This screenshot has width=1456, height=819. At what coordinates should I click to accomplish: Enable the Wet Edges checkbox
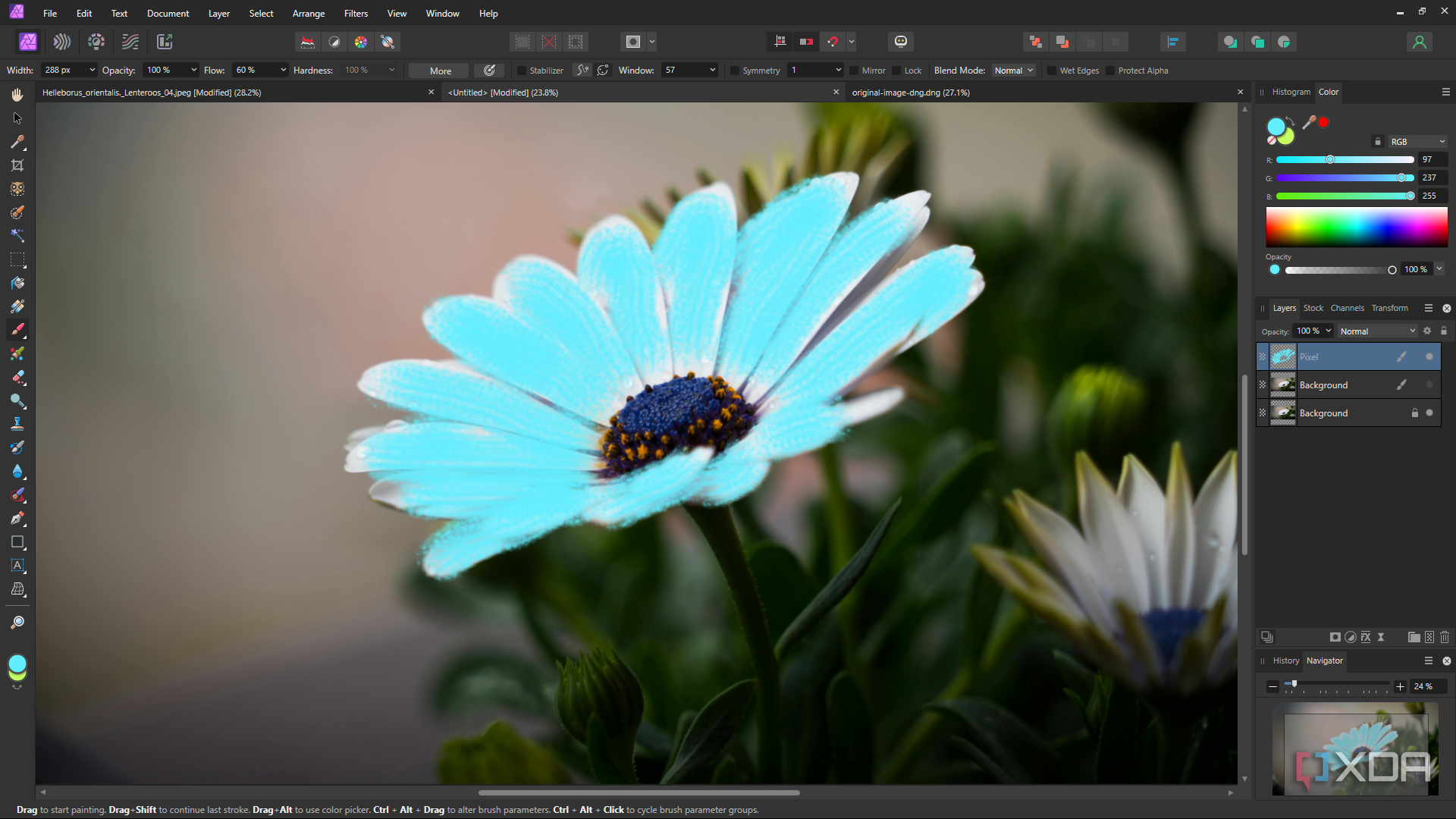coord(1052,71)
